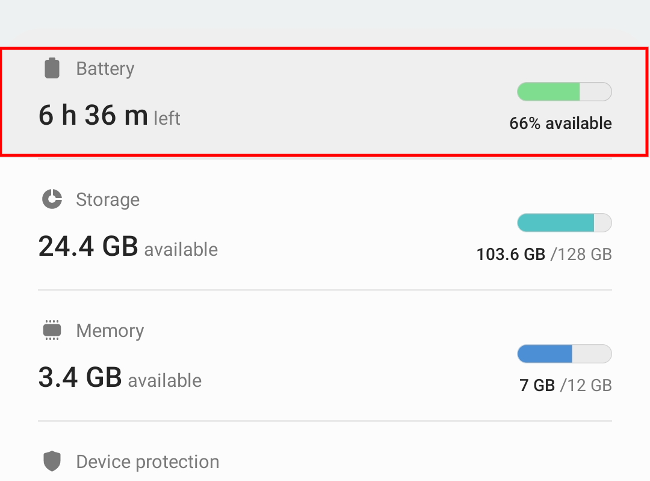Select the 66% available battery text
Viewport: 650px width, 481px height.
[x=560, y=124]
